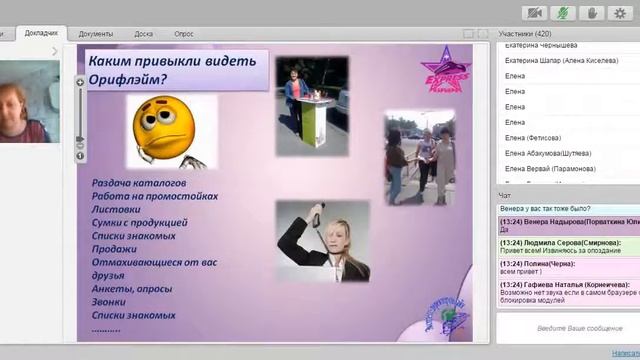Click the slide title 'Каким привыкли видеть Орифлэйм?'
640x360 pixels.
coord(176,70)
